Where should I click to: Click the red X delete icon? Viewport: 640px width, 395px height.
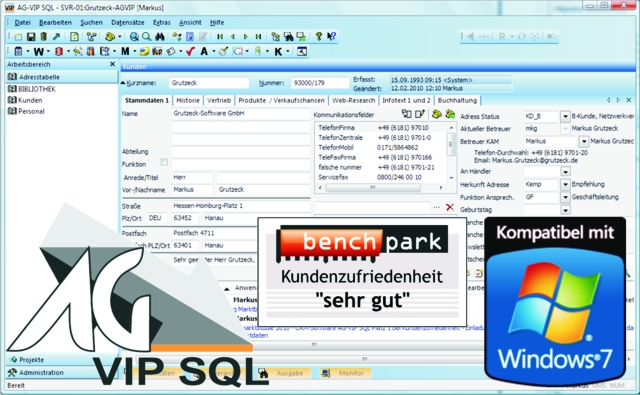(x=450, y=207)
